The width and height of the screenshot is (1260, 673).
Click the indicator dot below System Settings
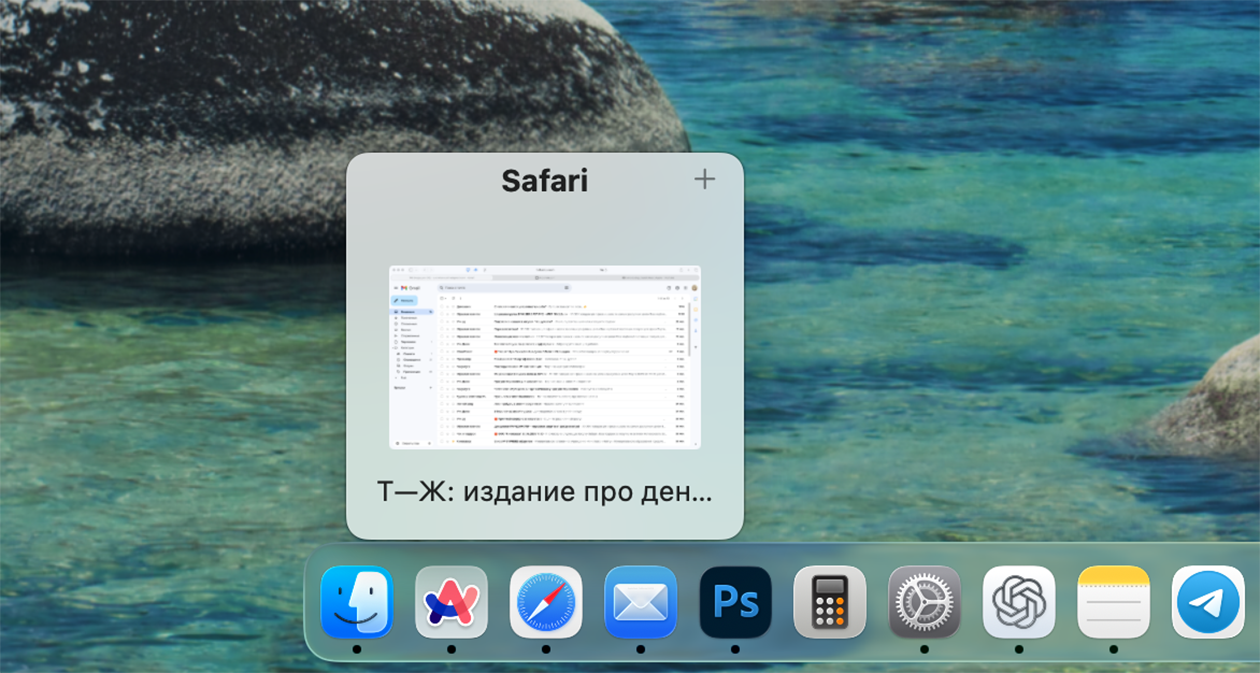click(x=924, y=649)
